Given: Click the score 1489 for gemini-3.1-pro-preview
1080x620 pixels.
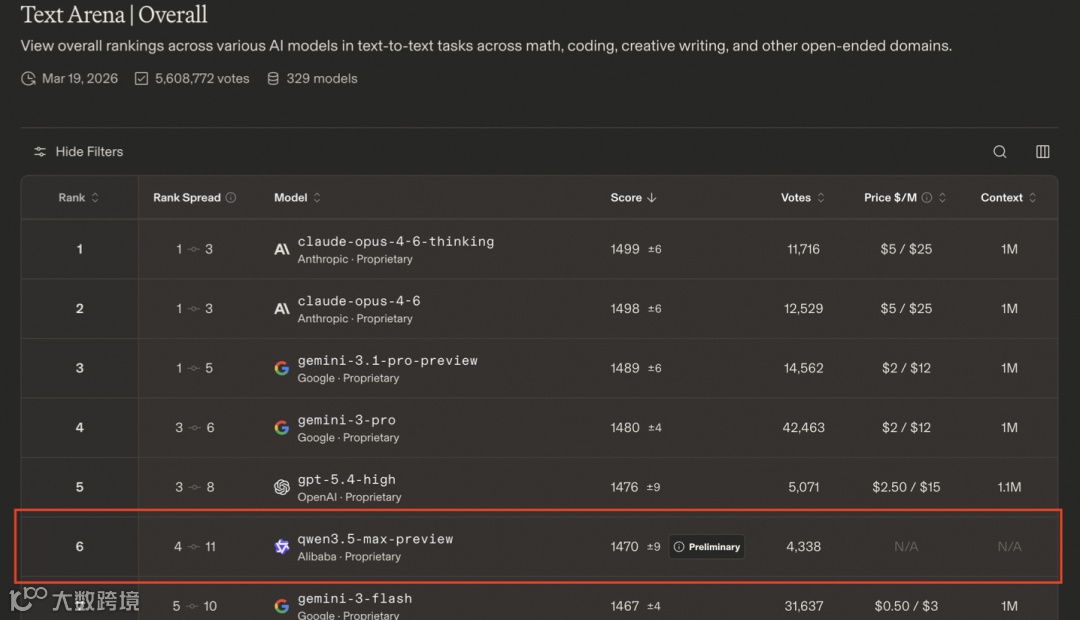Looking at the screenshot, I should [625, 369].
